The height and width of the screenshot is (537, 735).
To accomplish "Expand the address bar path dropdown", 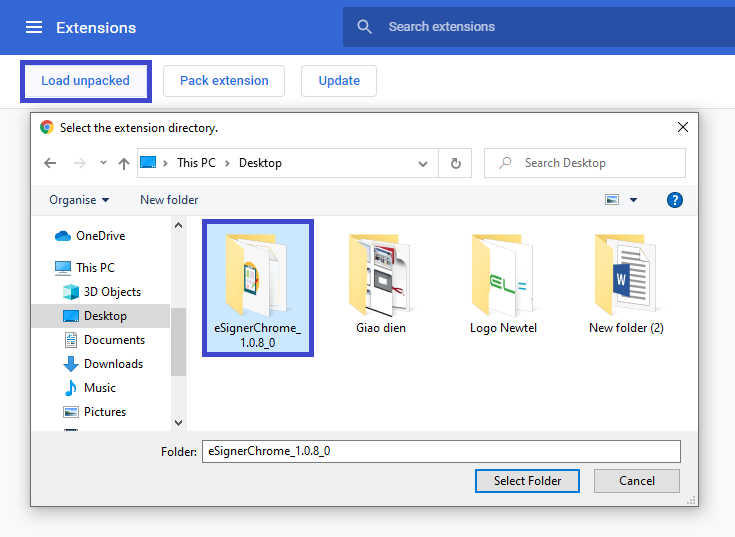I will coord(424,163).
